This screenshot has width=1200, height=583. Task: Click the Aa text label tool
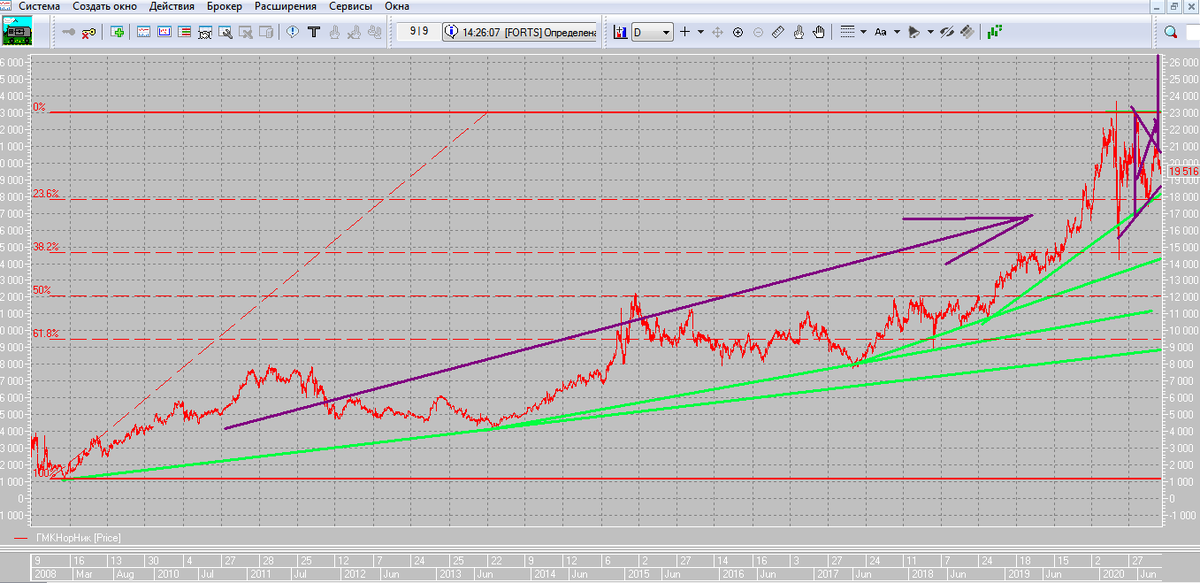pos(880,32)
